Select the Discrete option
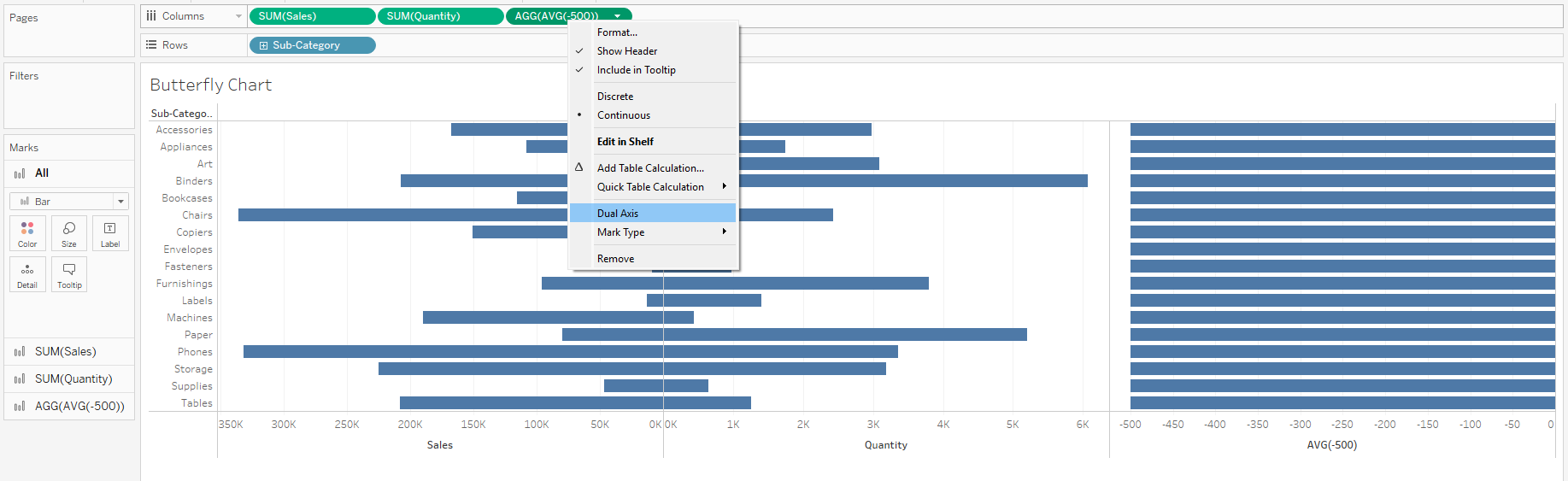This screenshot has width=1568, height=481. coord(615,97)
